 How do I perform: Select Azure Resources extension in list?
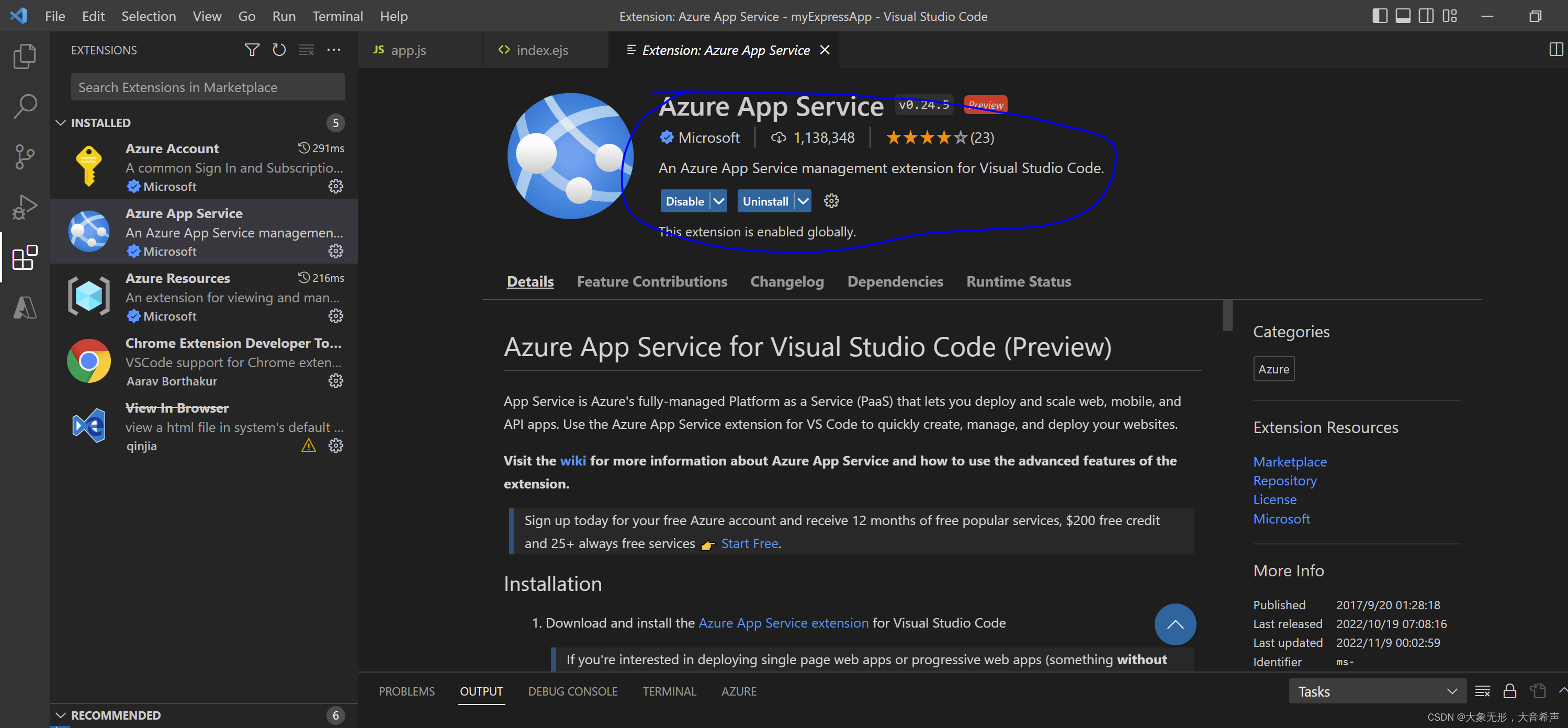204,297
